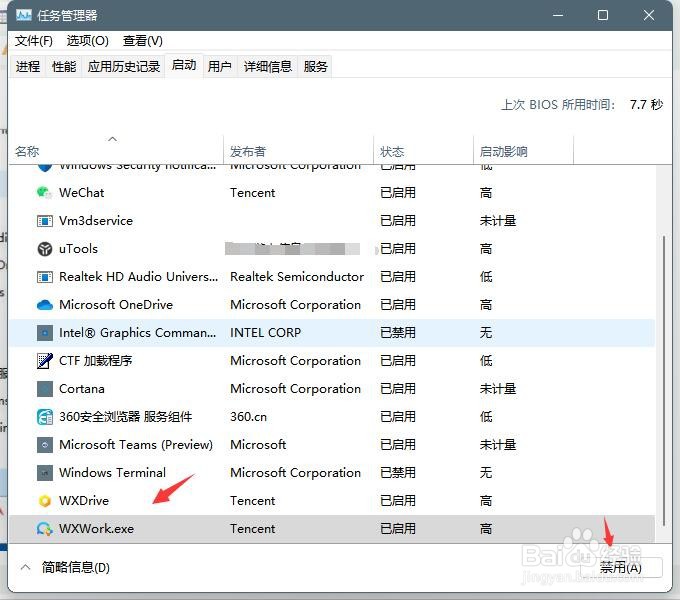
Task: Click Microsoft publisher of Teams row
Action: (x=258, y=445)
